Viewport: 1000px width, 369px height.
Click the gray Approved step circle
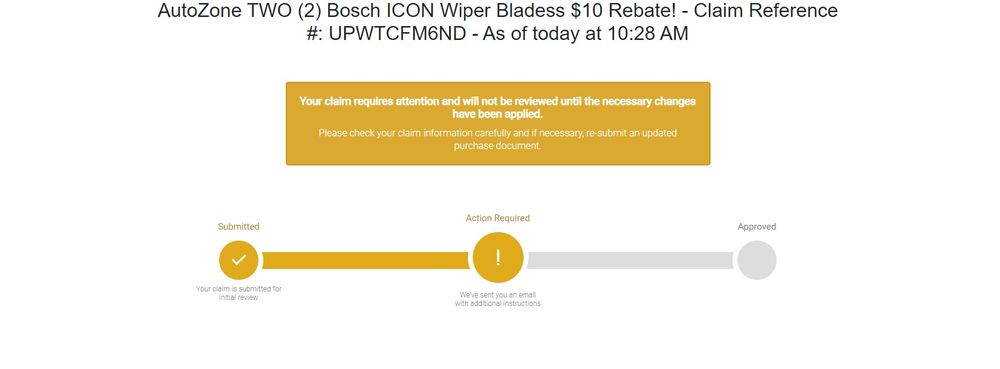coord(756,260)
